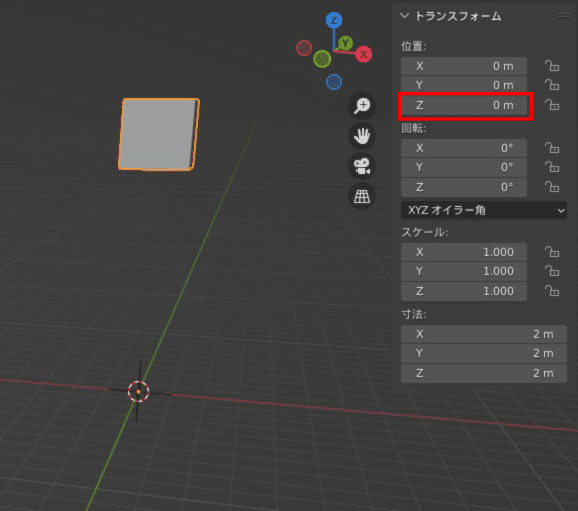This screenshot has width=578, height=511.
Task: Lock the location X value
Action: click(552, 66)
